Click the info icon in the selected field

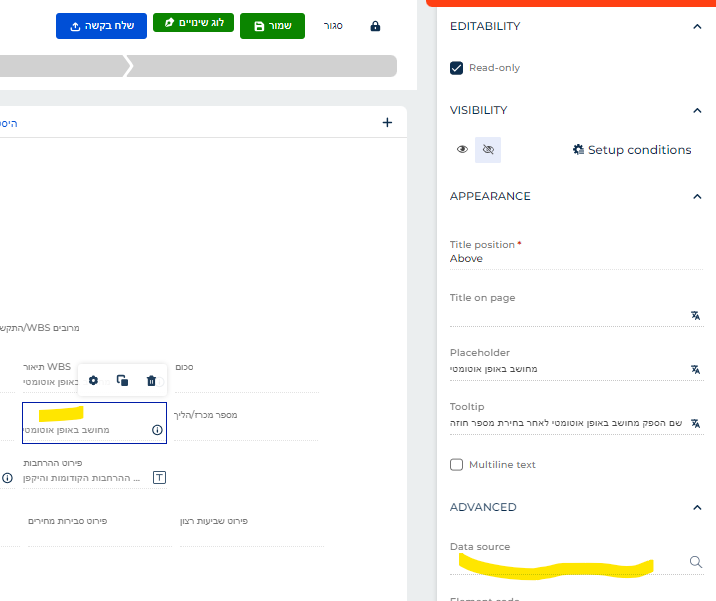157,430
